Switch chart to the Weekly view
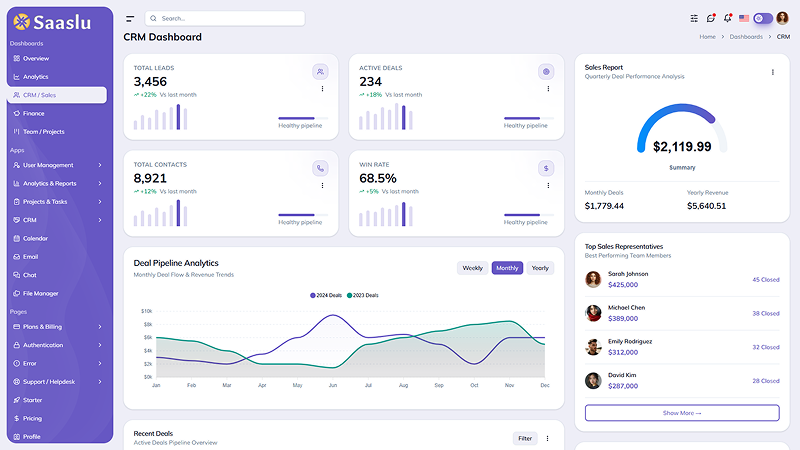 pos(472,268)
